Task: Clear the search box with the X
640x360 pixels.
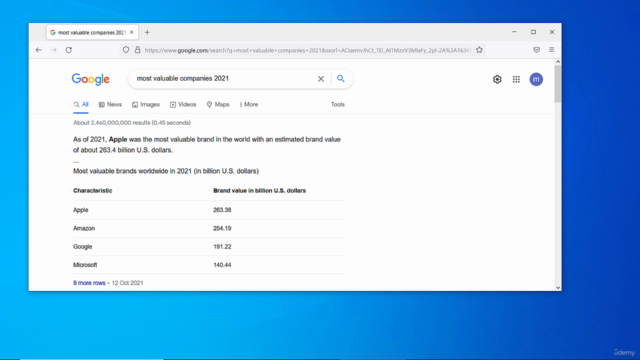Action: [x=321, y=79]
